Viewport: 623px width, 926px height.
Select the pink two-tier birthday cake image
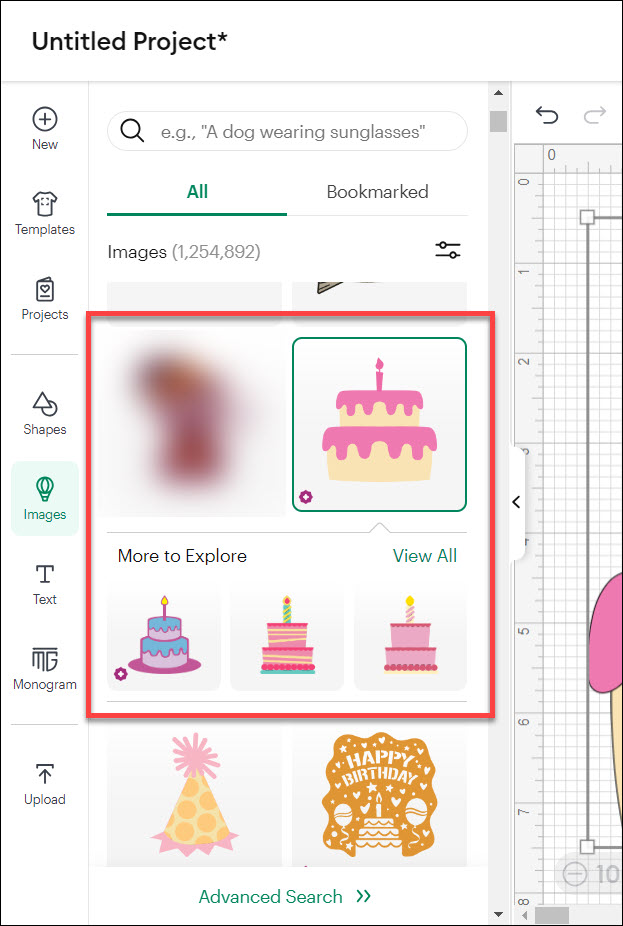point(380,425)
